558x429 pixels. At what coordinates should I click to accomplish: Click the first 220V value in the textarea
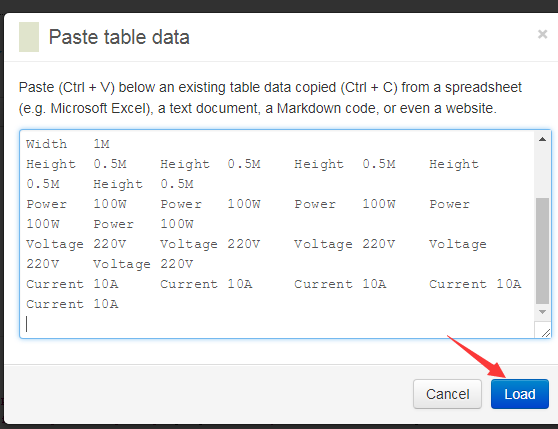tap(110, 244)
